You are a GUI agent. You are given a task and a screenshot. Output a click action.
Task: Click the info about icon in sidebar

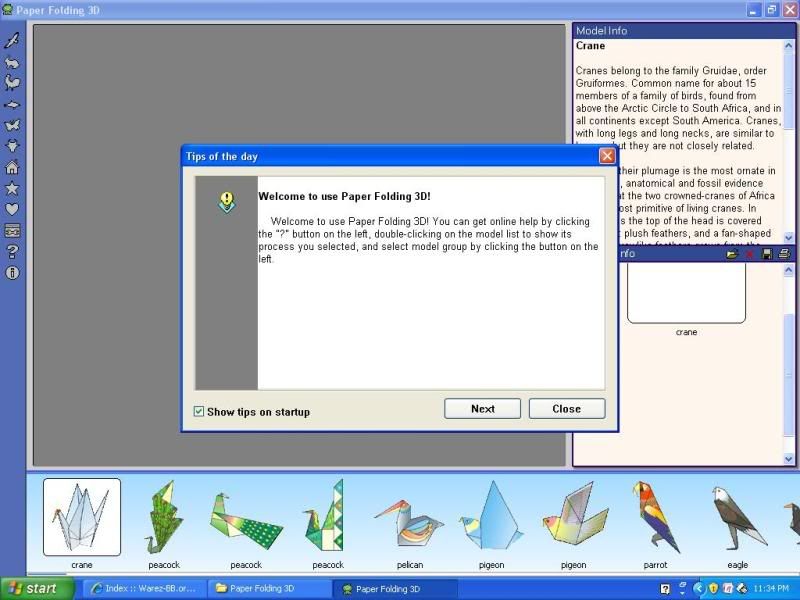12,272
